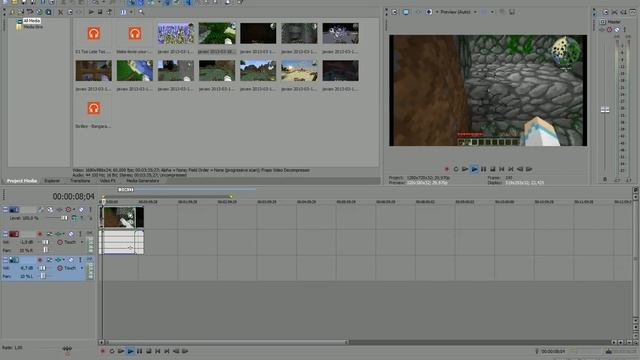Toggle Auto Preview in Project Media toolbar
Viewport: 640px width, 360px height.
(x=109, y=12)
